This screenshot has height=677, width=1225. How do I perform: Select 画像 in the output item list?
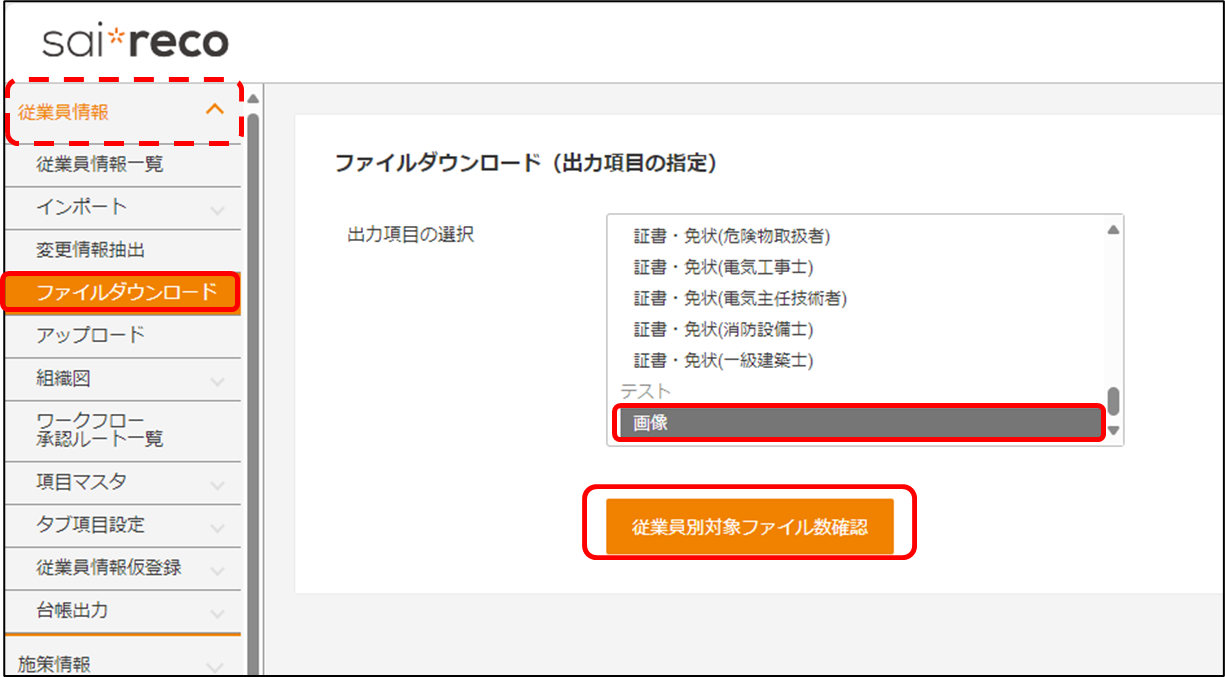coord(860,422)
